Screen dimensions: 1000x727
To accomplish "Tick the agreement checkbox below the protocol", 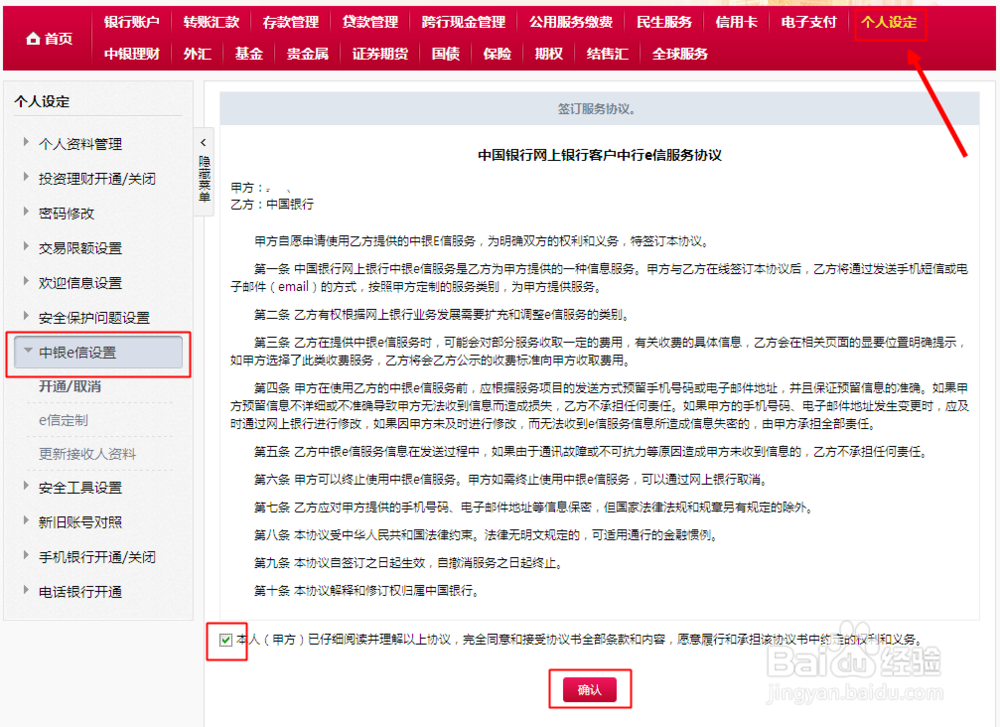I will (226, 640).
